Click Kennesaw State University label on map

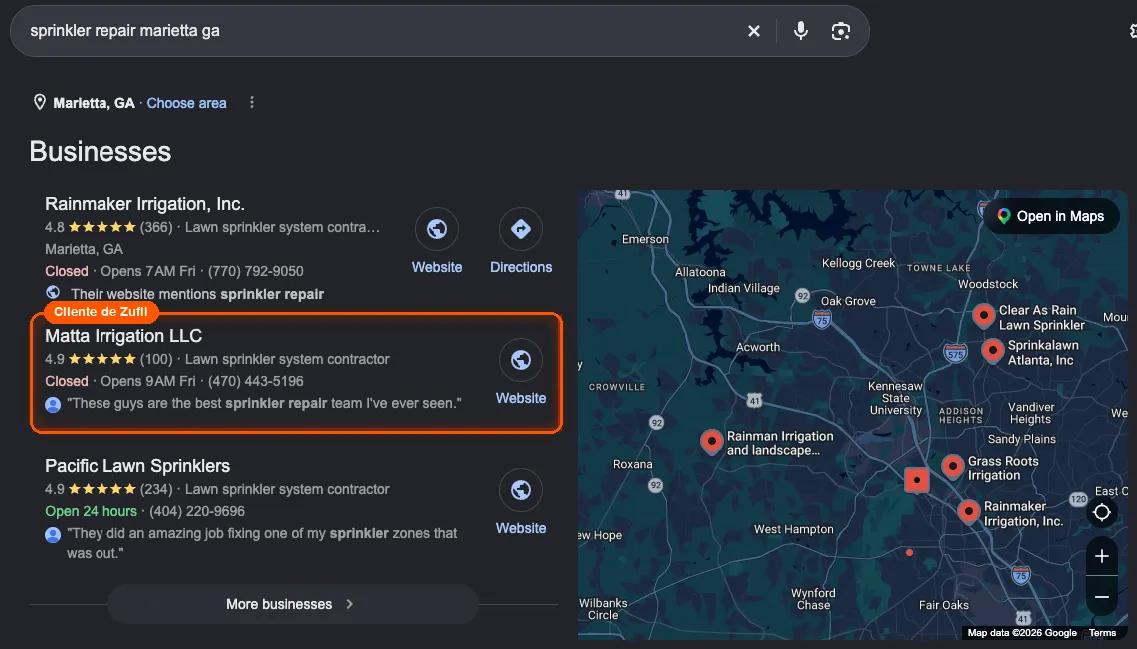pos(896,398)
